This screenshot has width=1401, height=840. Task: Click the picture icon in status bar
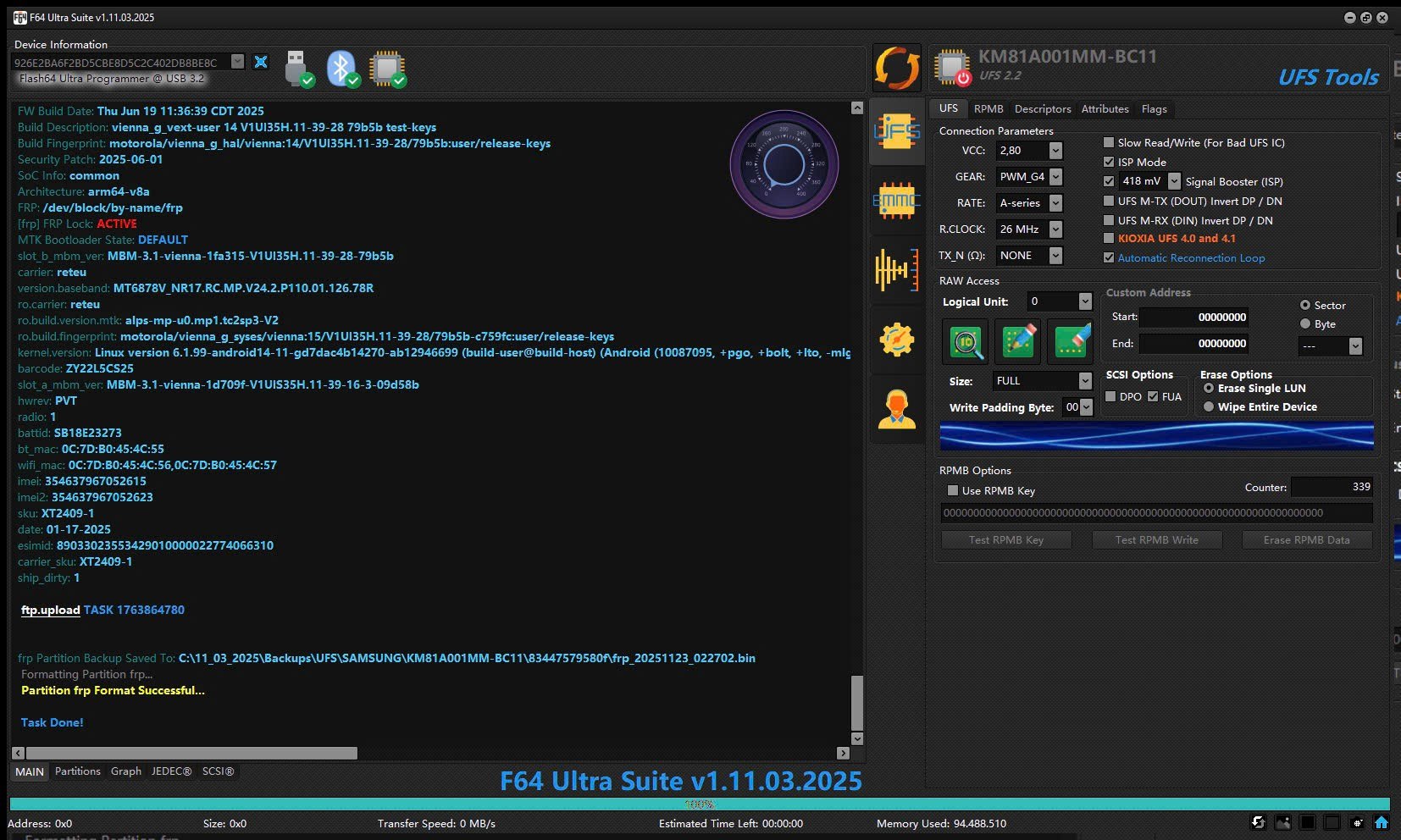click(x=1283, y=822)
